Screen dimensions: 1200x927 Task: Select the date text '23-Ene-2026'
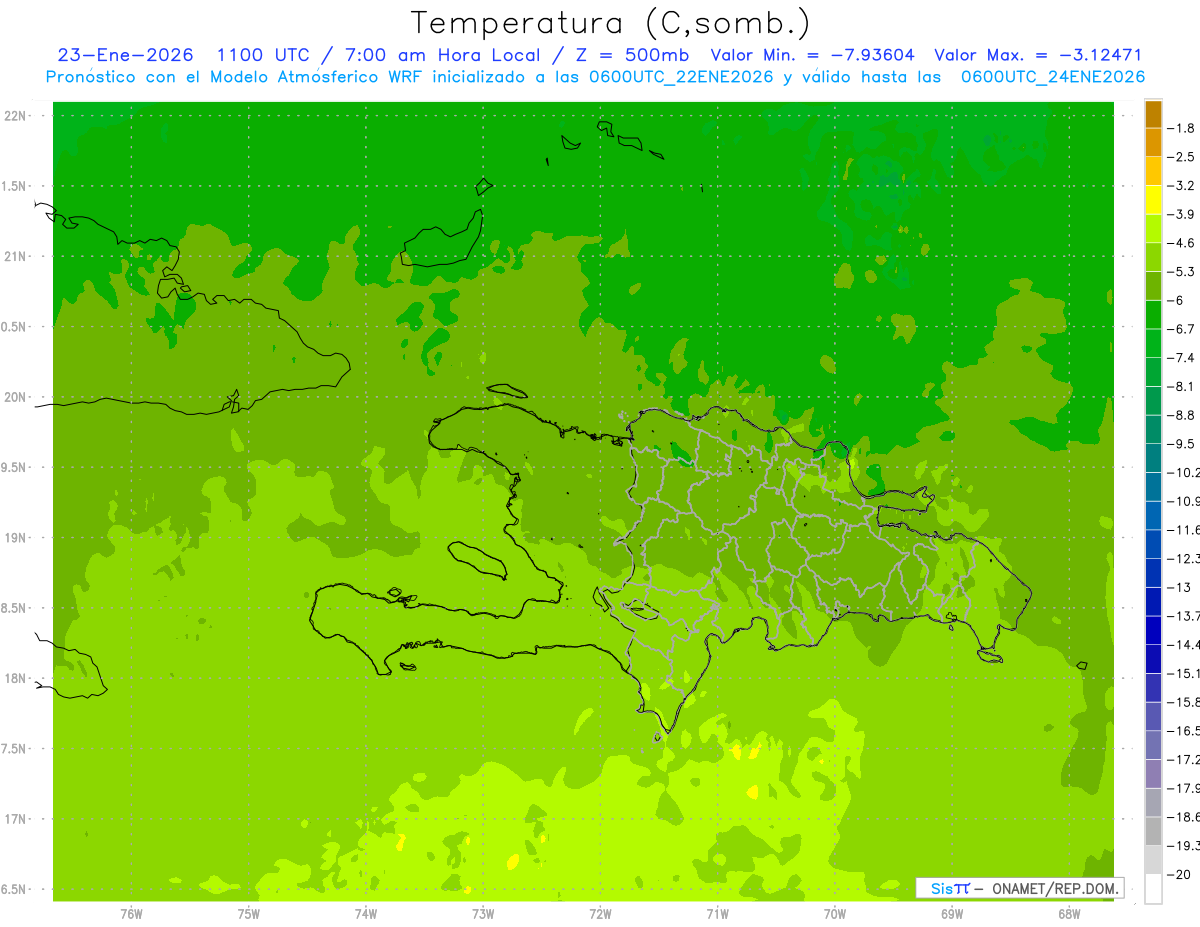125,55
